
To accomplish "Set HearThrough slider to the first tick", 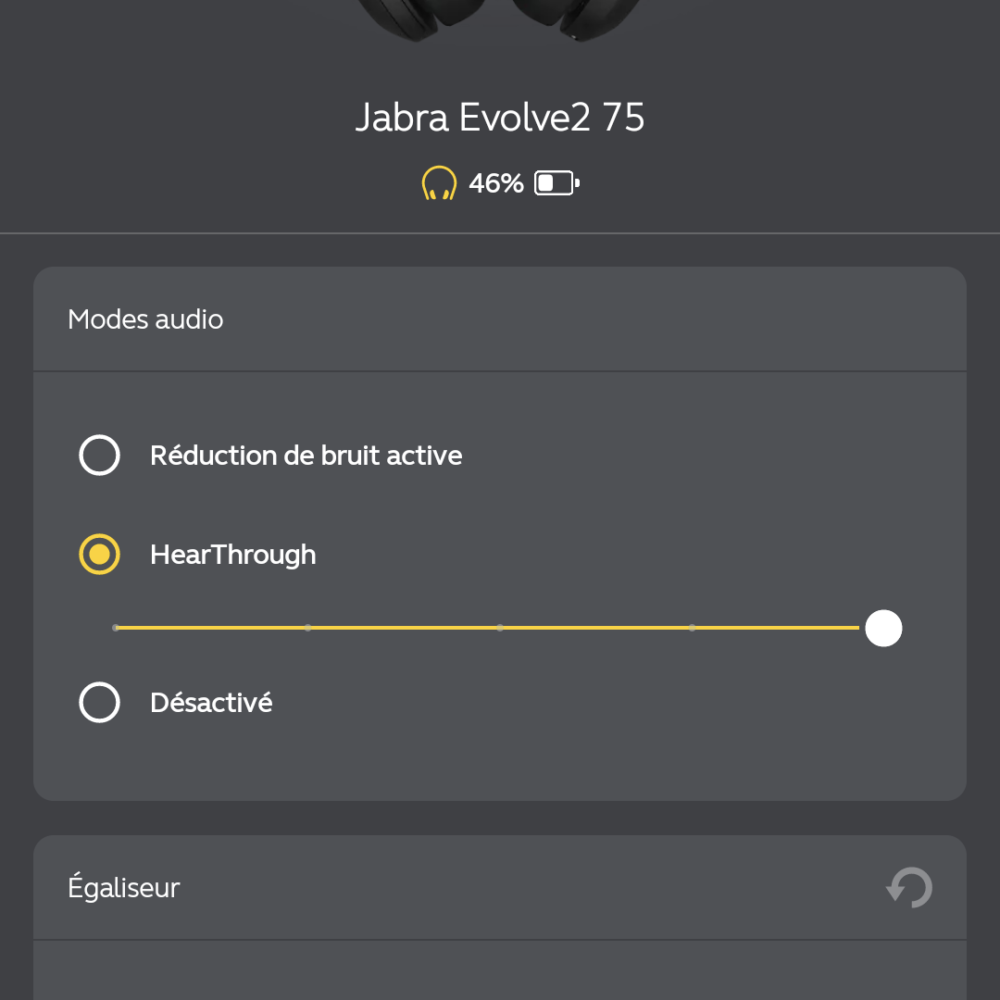I will tap(115, 628).
